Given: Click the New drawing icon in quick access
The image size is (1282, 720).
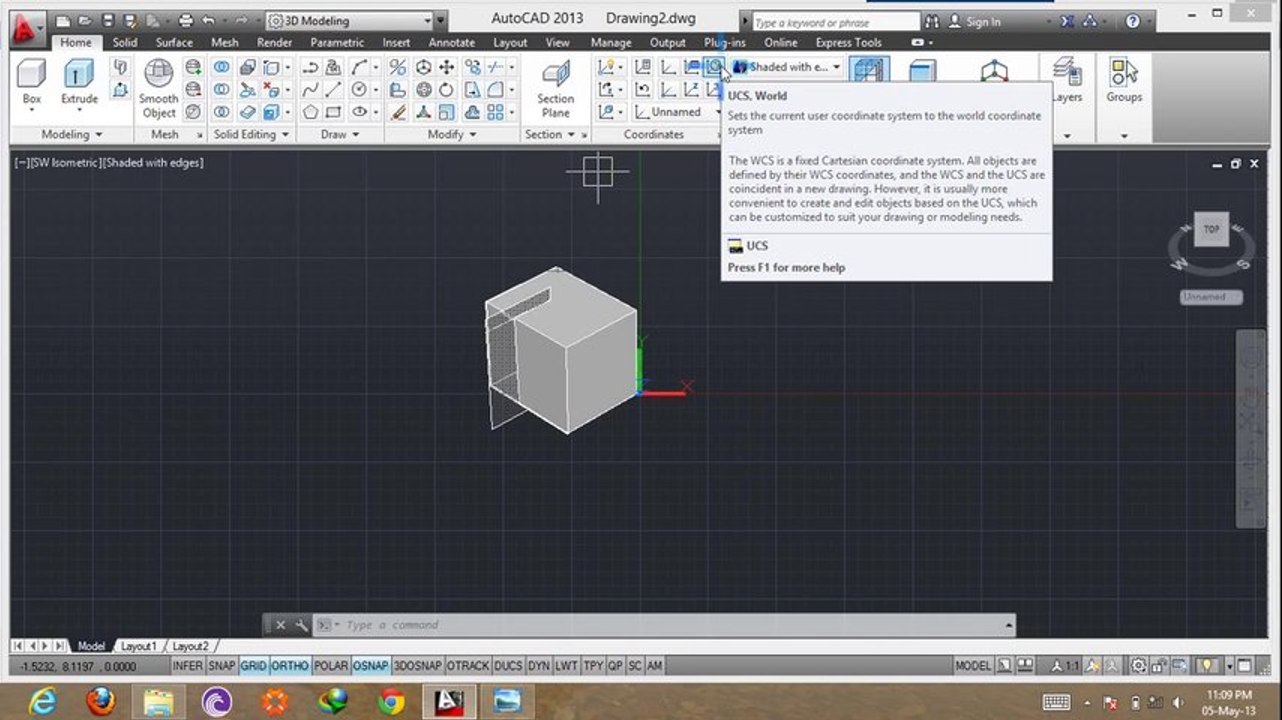Looking at the screenshot, I should click(63, 21).
